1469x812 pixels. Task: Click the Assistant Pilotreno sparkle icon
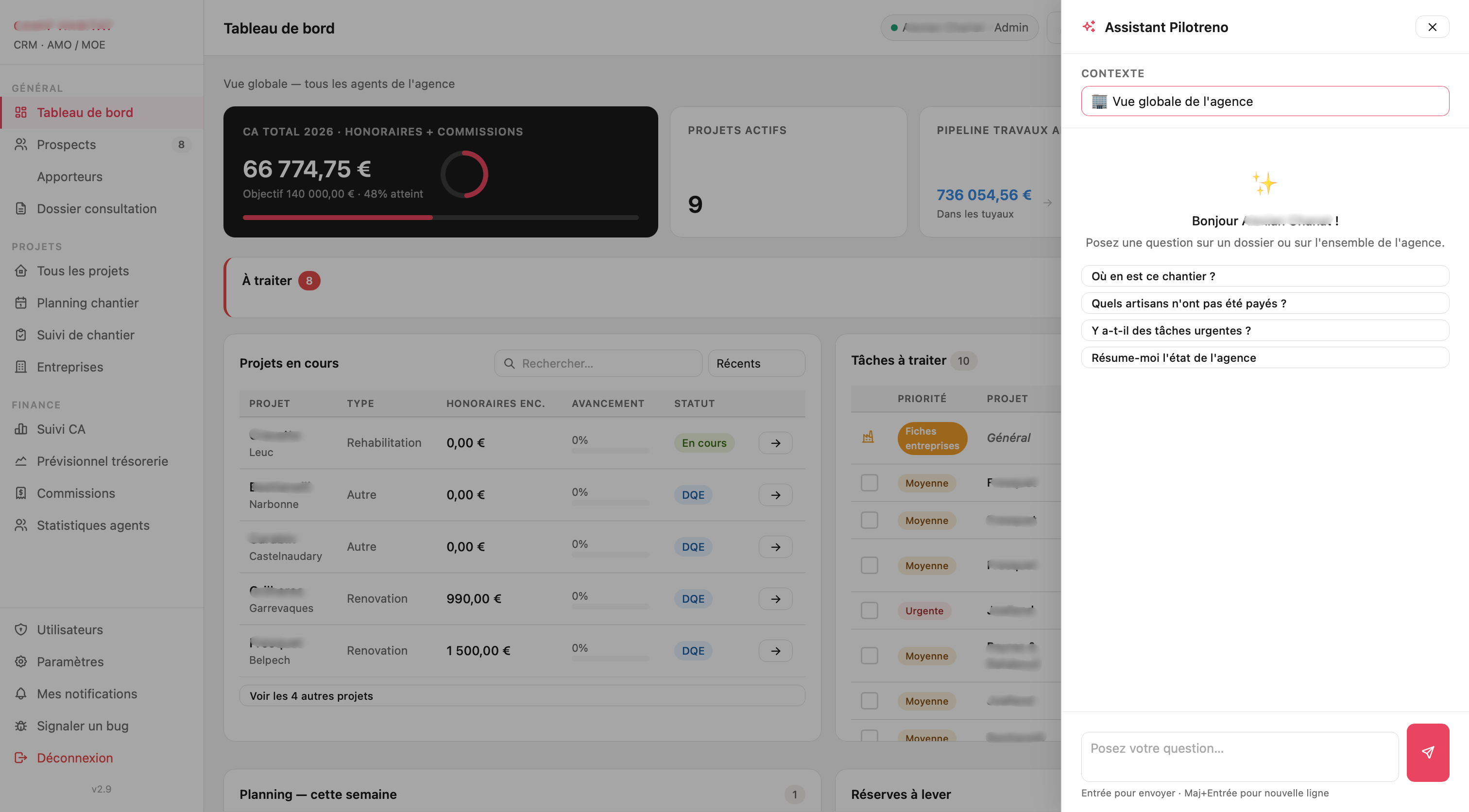point(1089,27)
